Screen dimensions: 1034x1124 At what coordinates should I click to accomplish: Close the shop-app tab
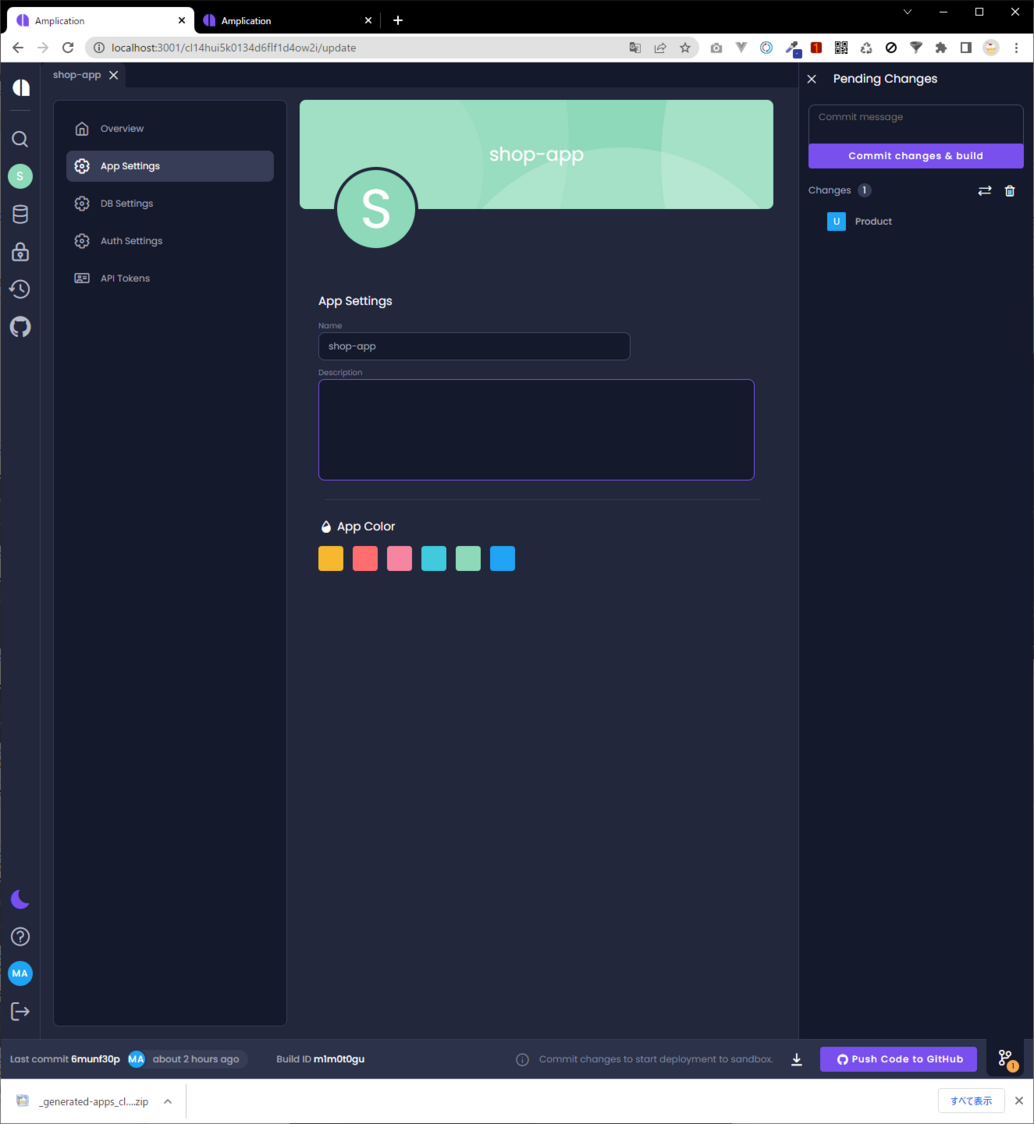point(113,75)
